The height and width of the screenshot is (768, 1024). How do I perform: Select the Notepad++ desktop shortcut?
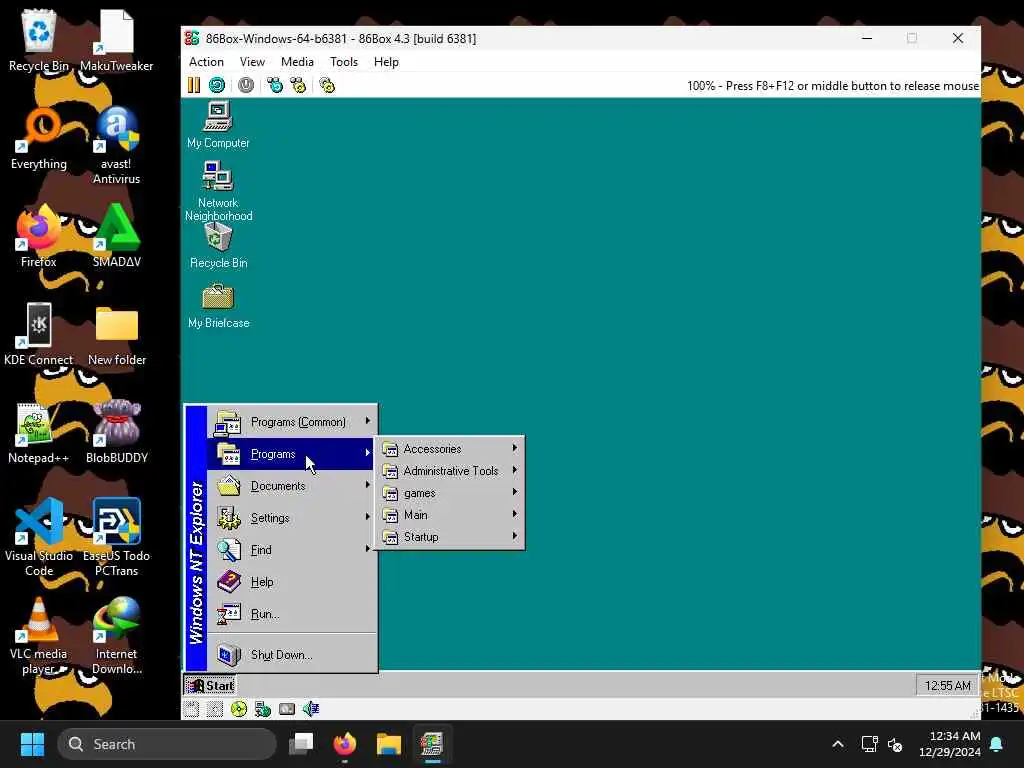[x=39, y=432]
